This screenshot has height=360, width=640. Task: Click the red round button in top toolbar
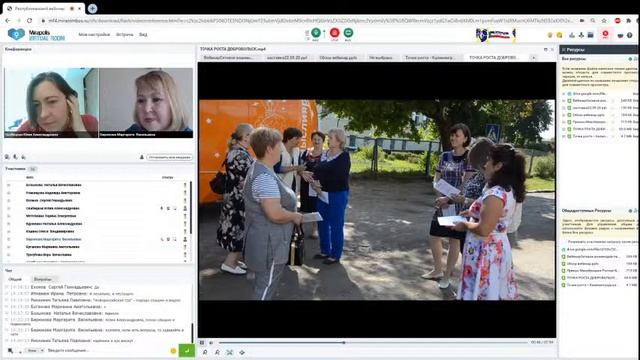(x=335, y=33)
